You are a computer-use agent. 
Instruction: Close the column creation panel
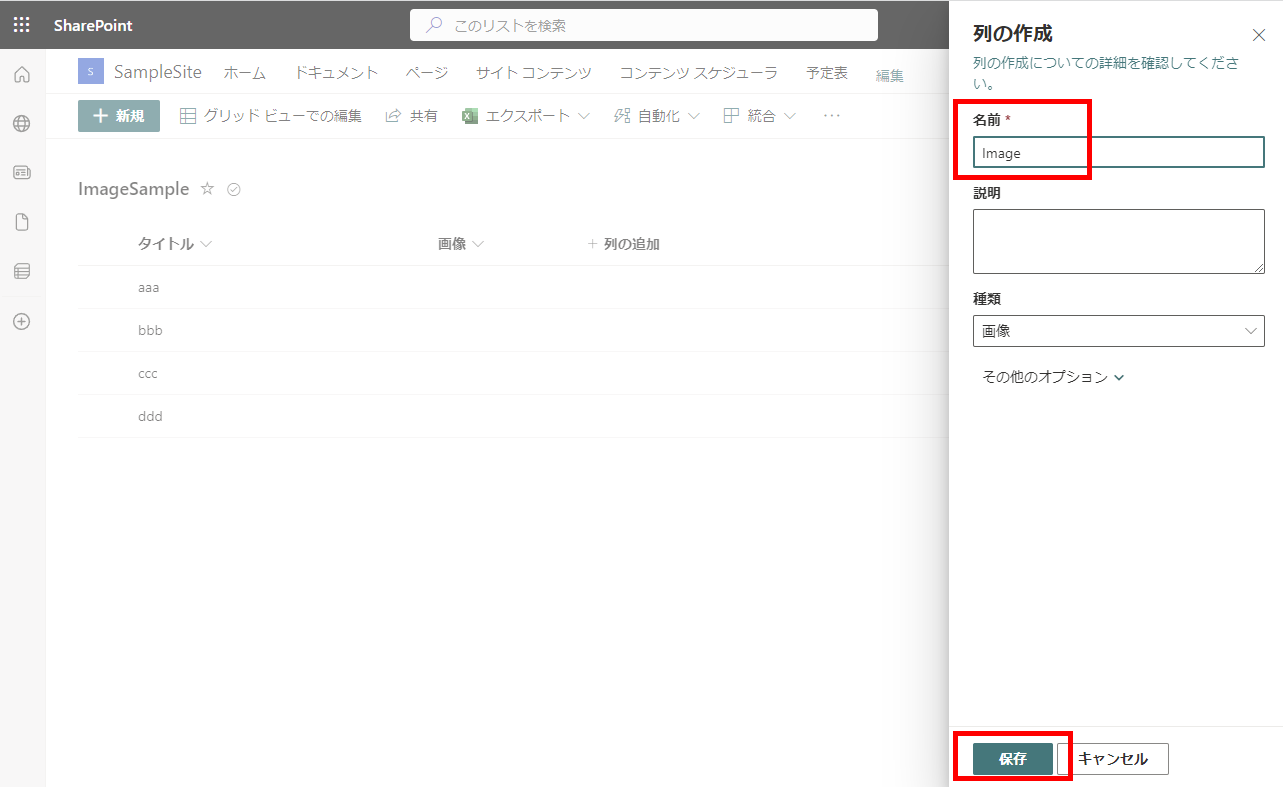1258,35
